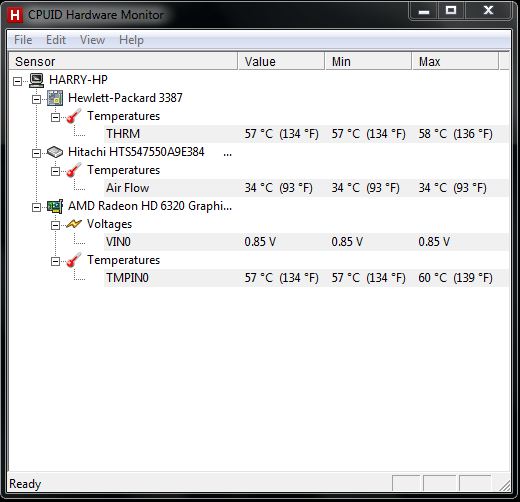Collapse the AMD Radeon HD 6320 node

click(36, 207)
